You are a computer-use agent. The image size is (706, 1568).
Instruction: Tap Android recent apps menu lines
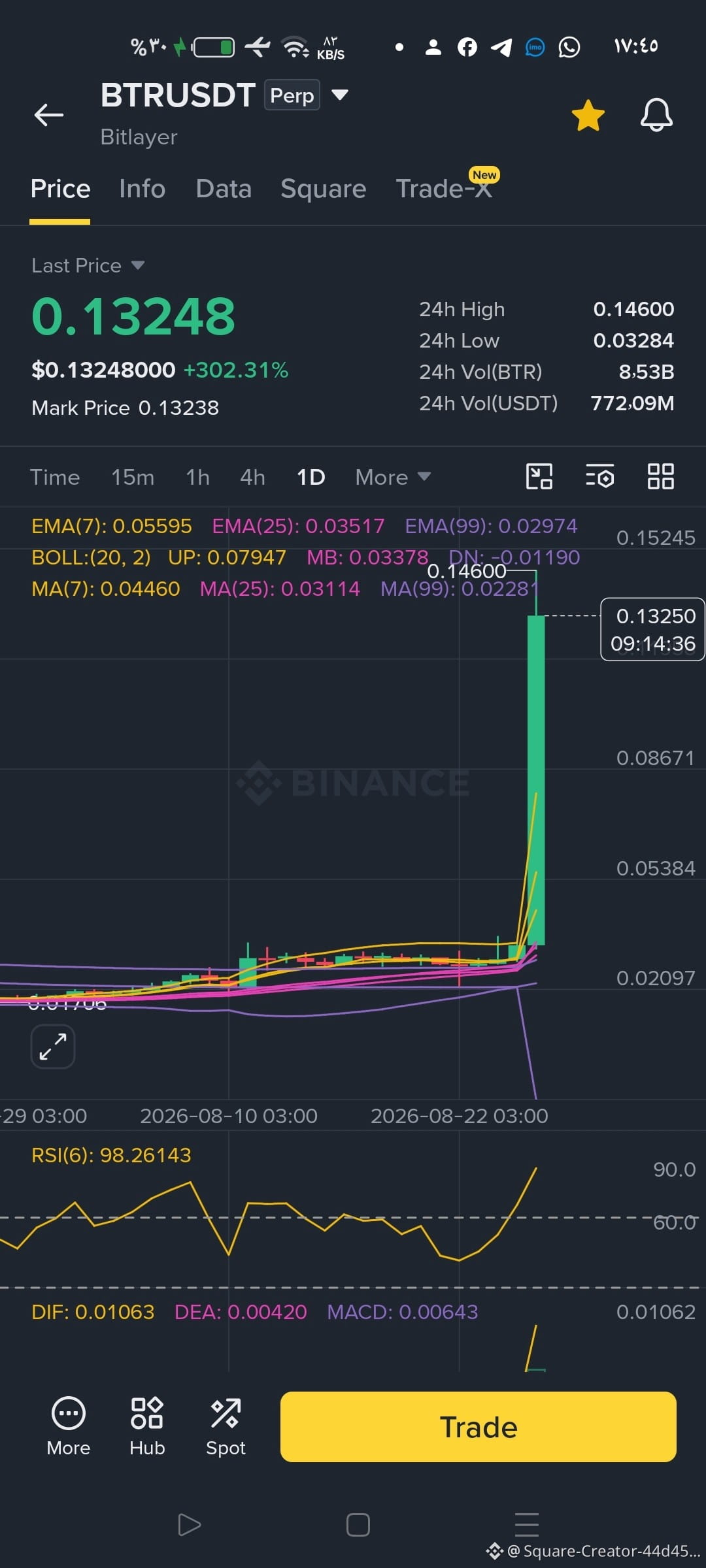pos(527,1524)
